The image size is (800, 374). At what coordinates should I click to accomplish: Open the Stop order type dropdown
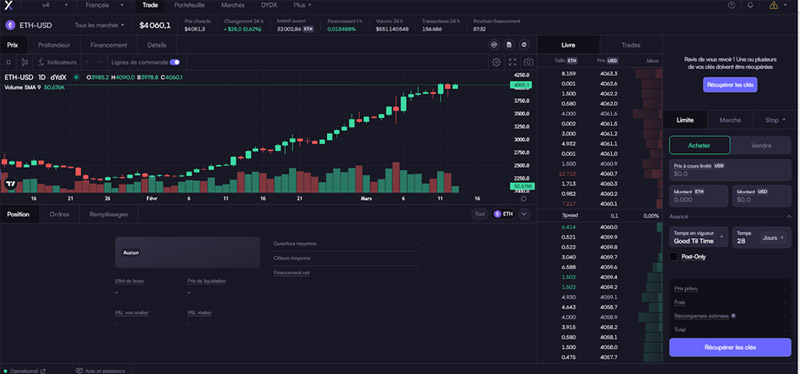pyautogui.click(x=776, y=120)
